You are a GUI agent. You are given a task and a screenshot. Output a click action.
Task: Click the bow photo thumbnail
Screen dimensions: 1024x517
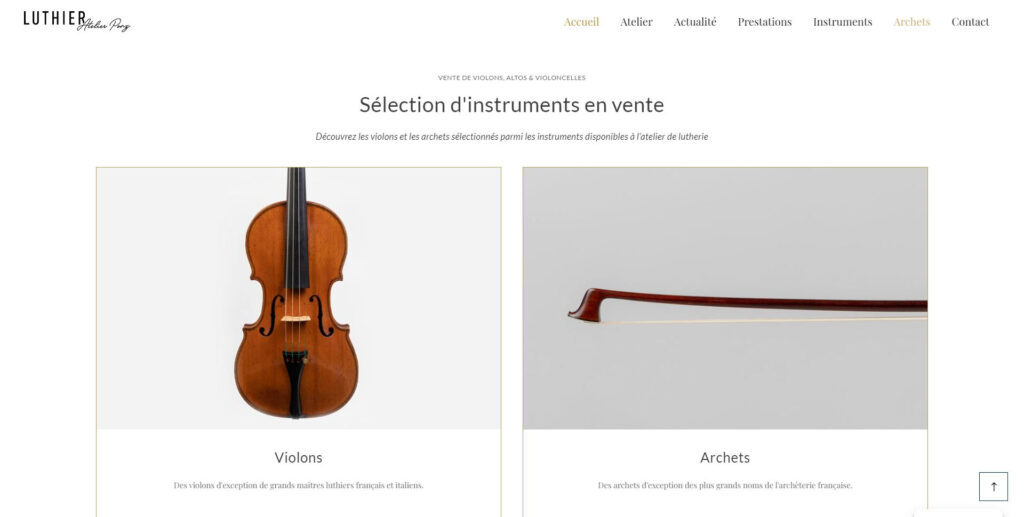coord(725,298)
